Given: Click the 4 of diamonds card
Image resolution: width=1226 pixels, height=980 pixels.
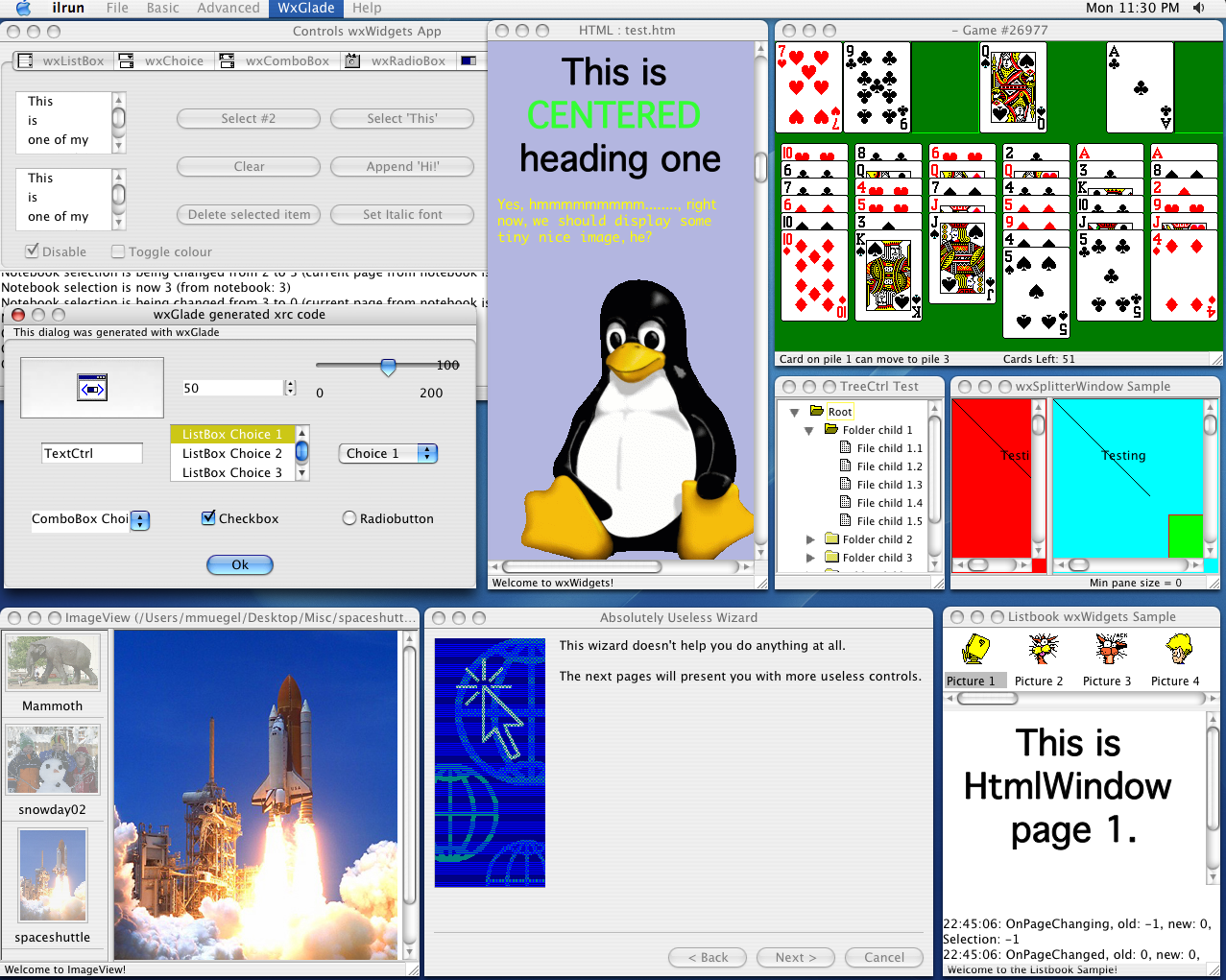Looking at the screenshot, I should [1184, 276].
